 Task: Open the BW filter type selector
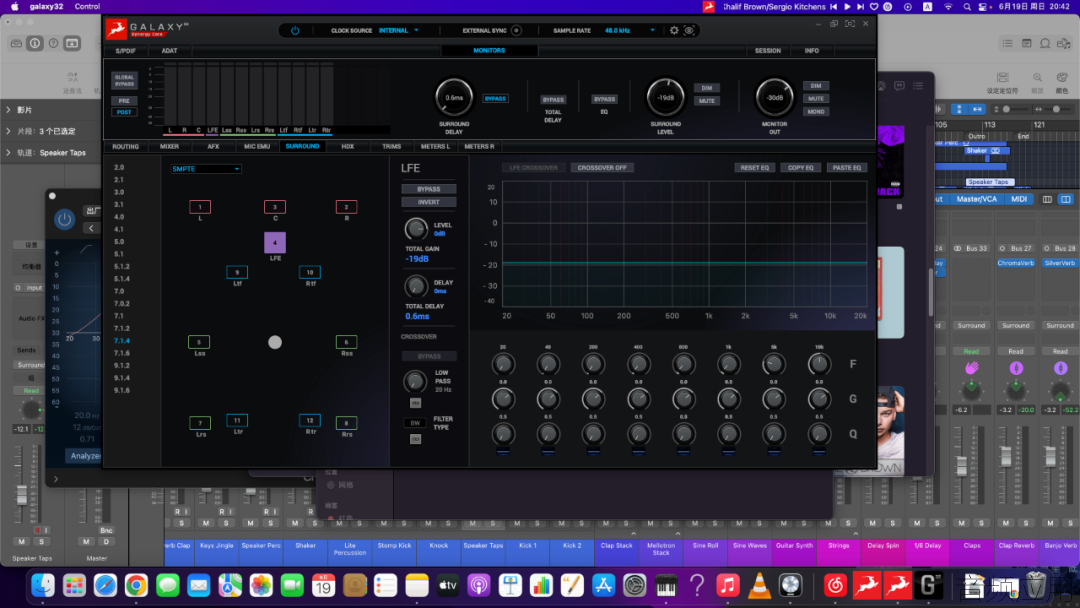(415, 423)
